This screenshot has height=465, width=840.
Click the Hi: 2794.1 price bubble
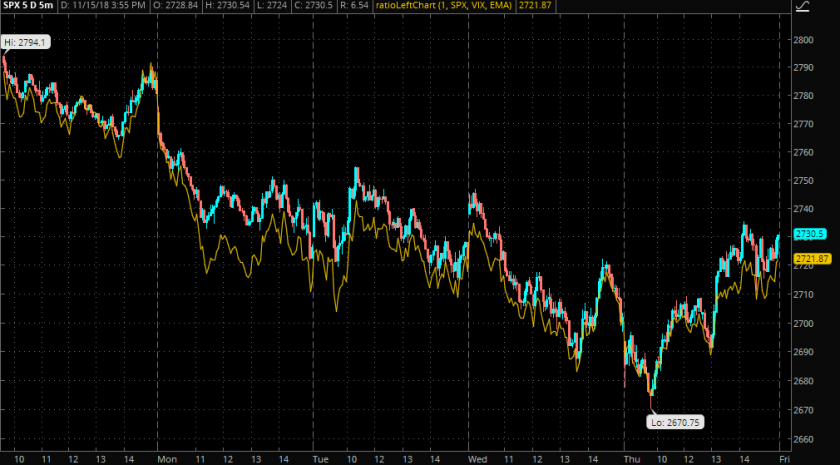point(26,42)
